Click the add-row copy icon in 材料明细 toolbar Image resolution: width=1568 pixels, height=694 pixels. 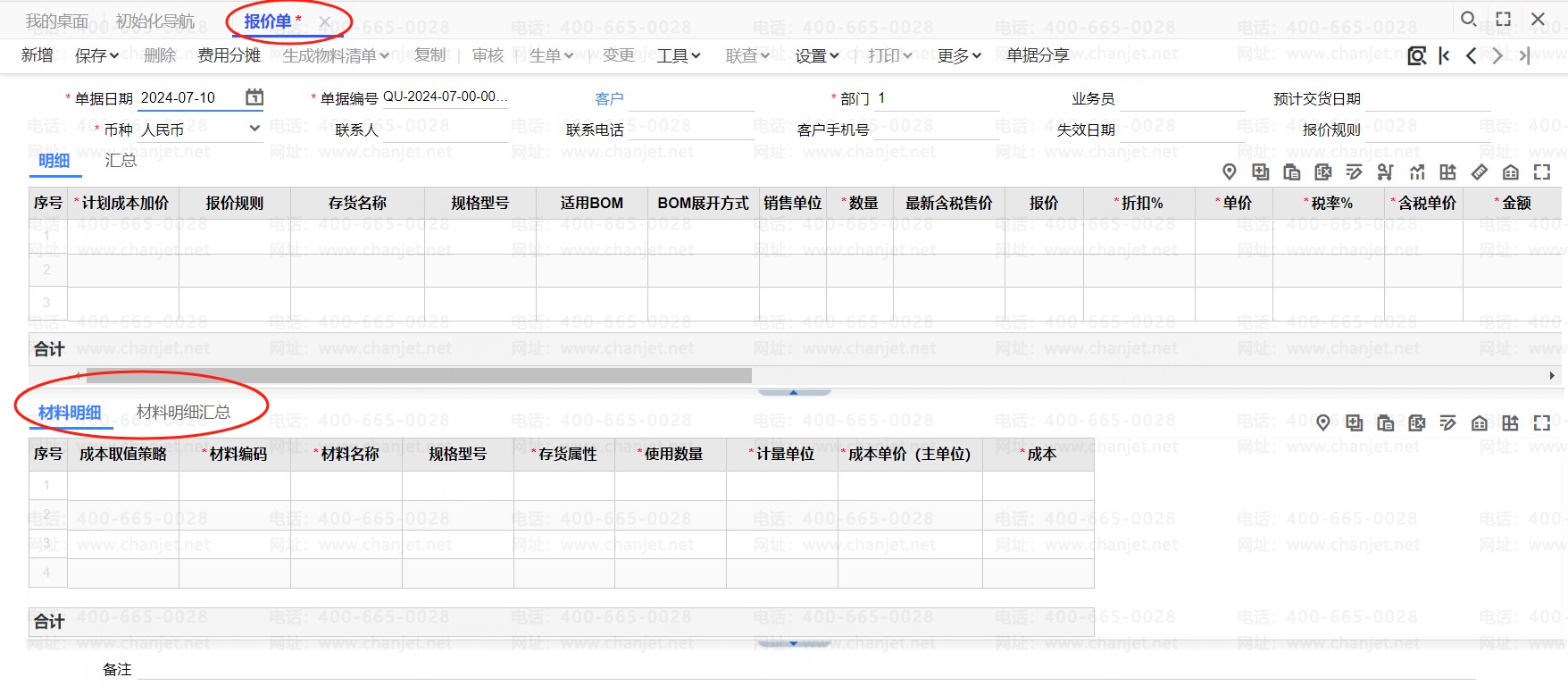click(1355, 423)
